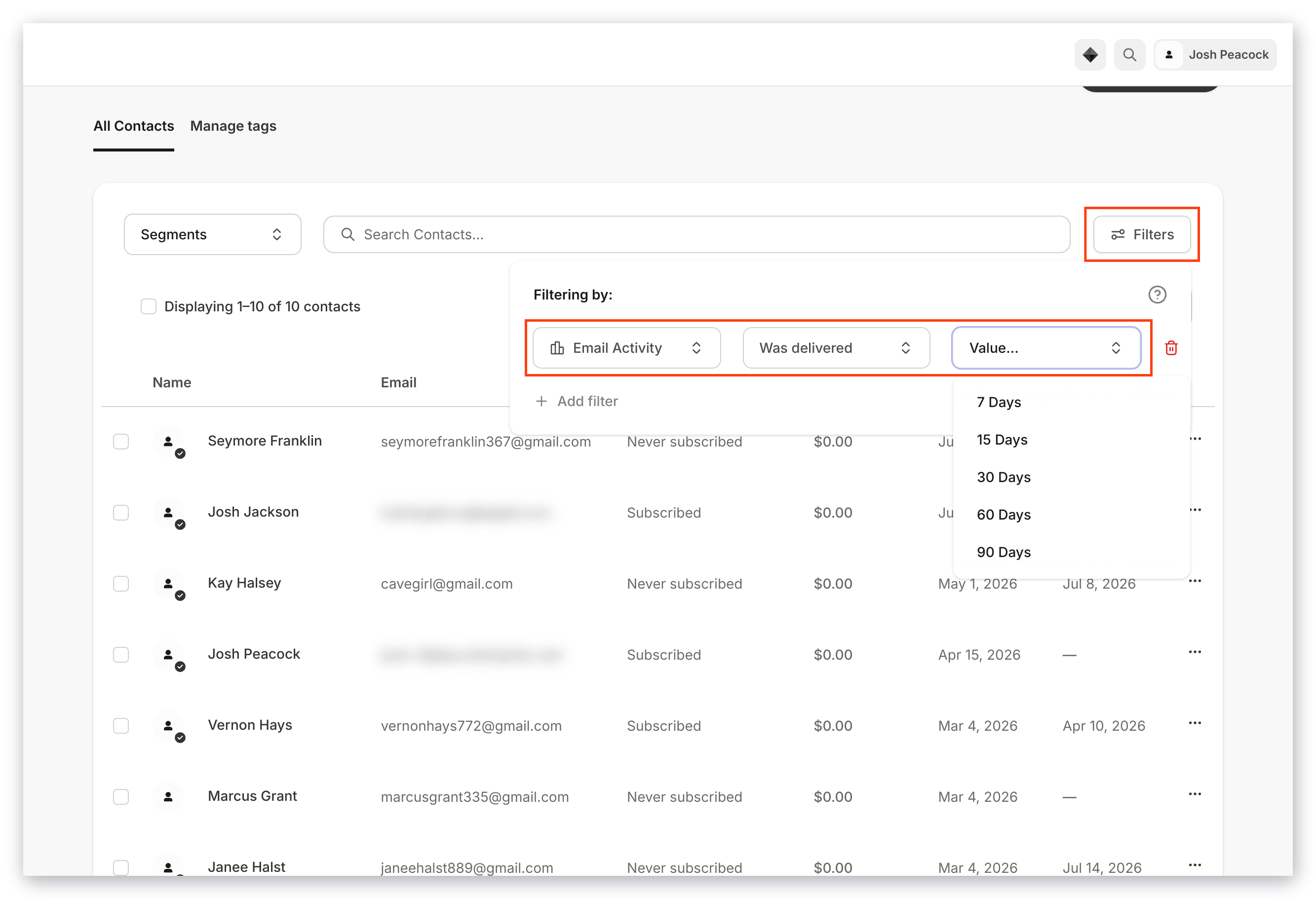Click vernonhays772@gmail.com email
This screenshot has height=899, width=1316.
tap(471, 726)
